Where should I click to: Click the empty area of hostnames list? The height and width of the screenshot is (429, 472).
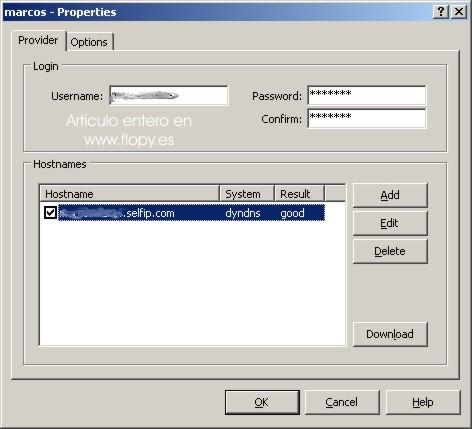coord(193,283)
